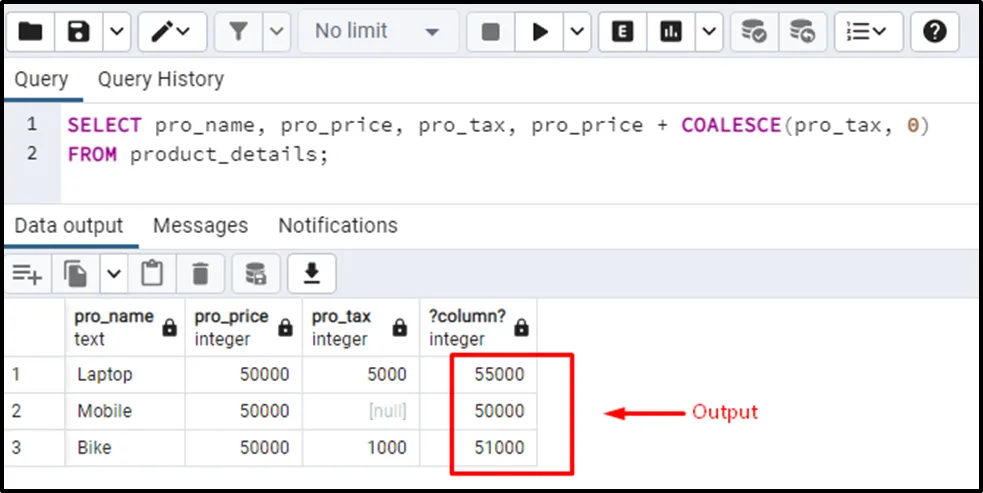Download results with the download arrow icon

(311, 273)
